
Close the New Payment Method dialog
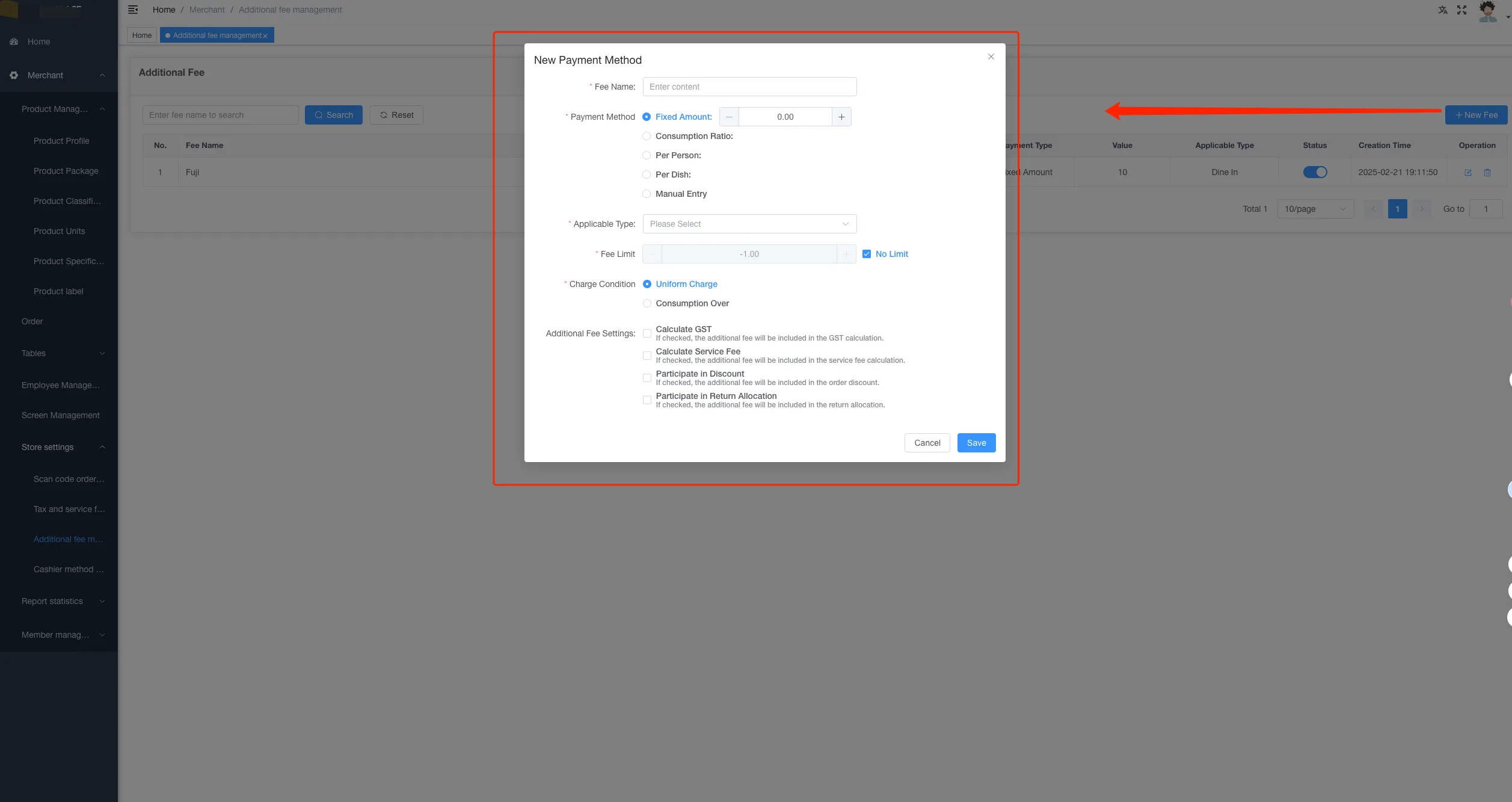tap(991, 57)
